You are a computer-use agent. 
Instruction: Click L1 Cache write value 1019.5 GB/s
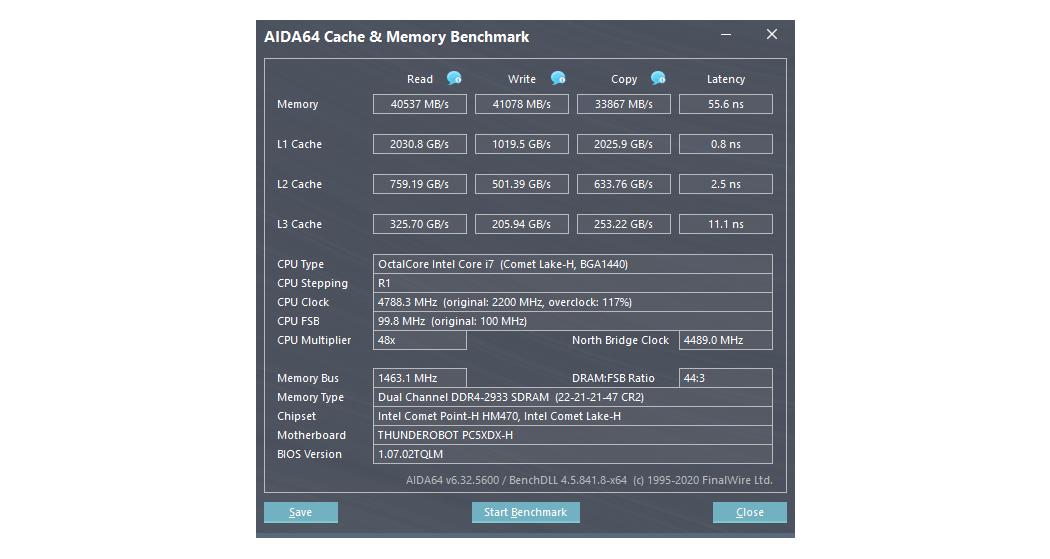(x=522, y=144)
